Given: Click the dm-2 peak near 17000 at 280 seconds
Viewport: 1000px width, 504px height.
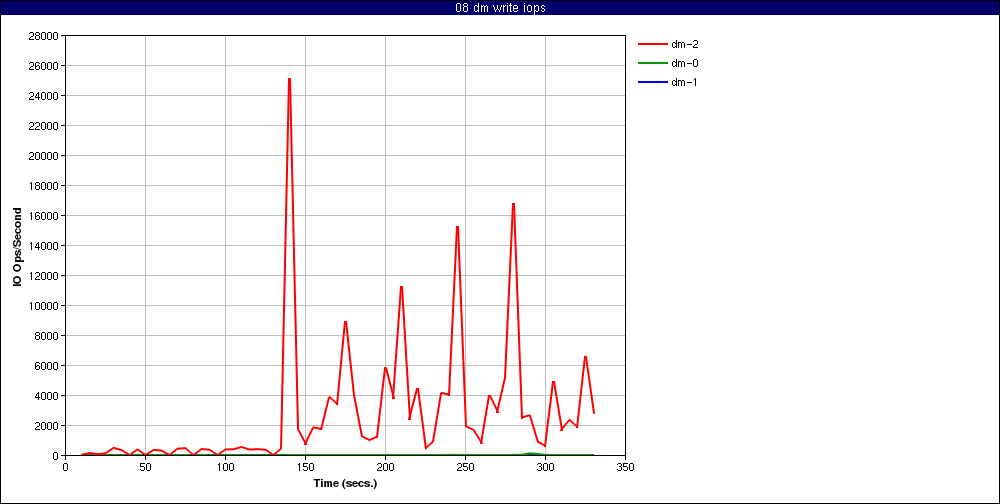Looking at the screenshot, I should 513,204.
